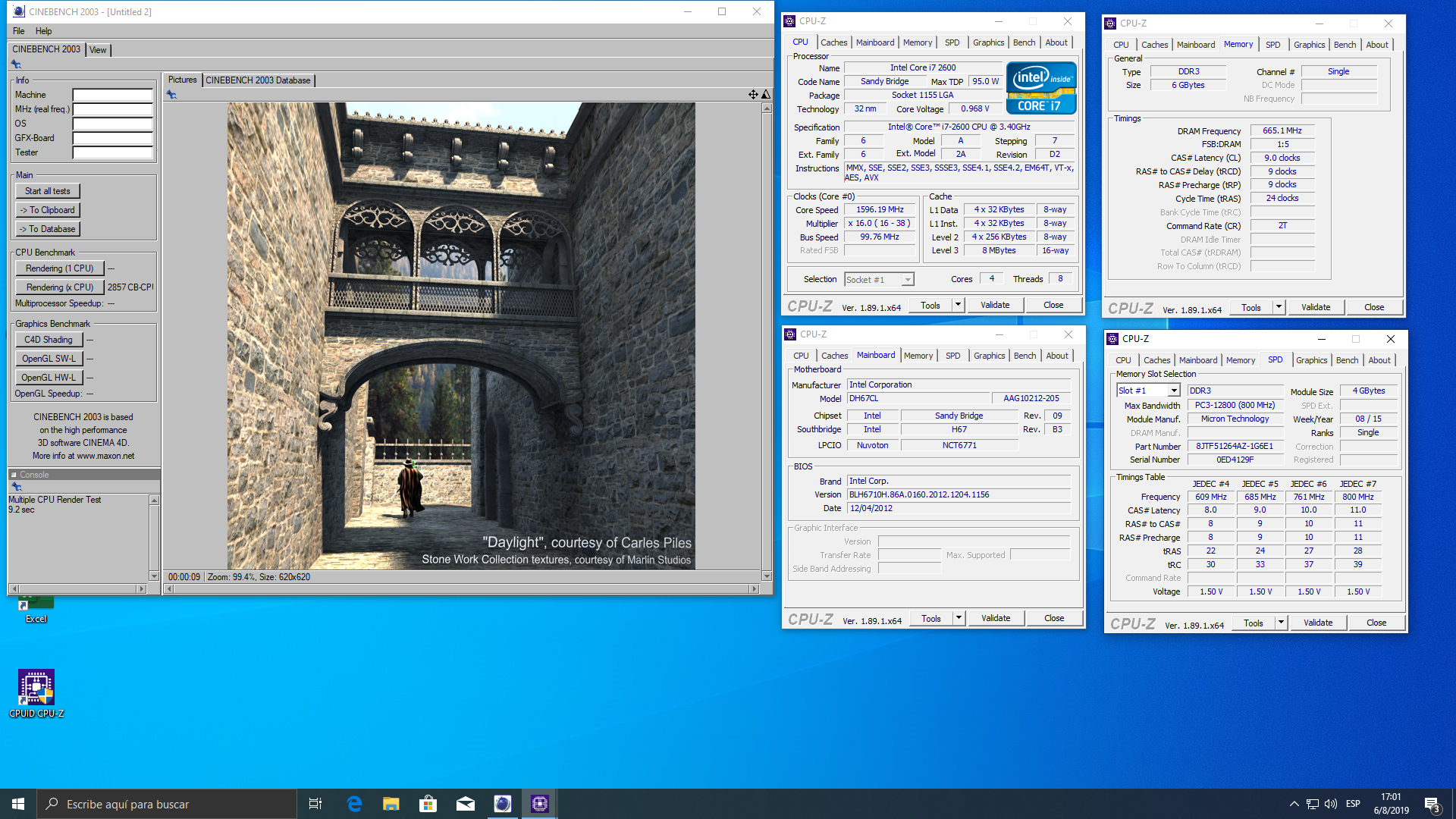The image size is (1456, 819).
Task: Switch to the View tab in CINEBENCH
Action: (98, 50)
